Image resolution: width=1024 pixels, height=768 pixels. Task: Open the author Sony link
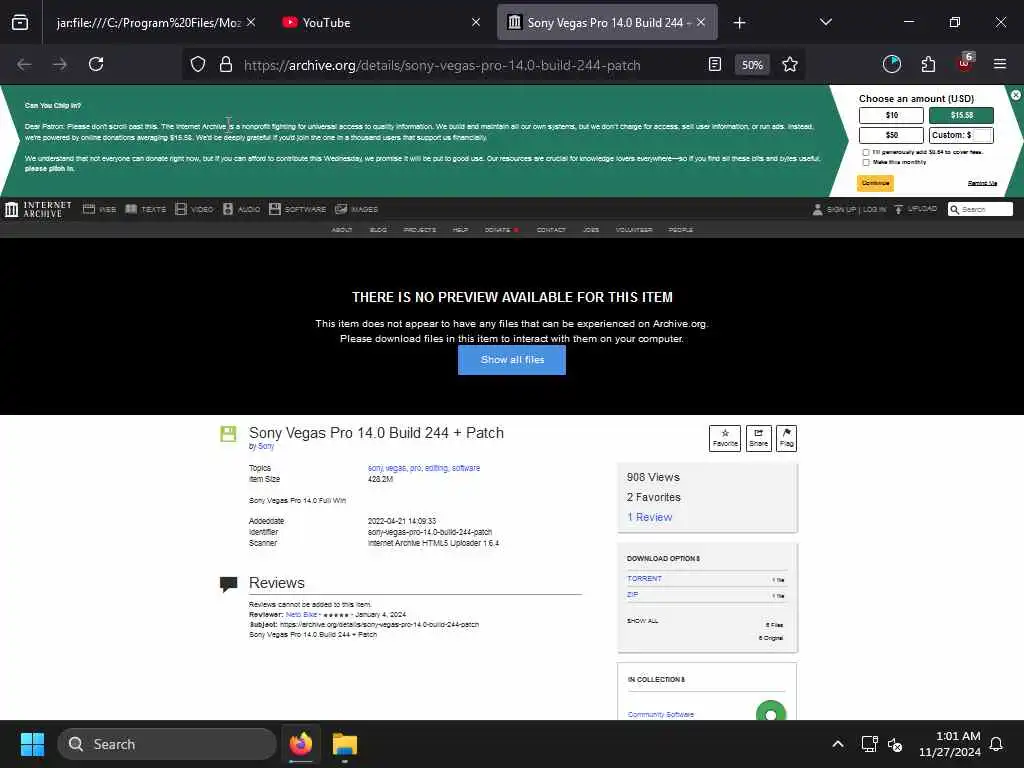coord(266,446)
